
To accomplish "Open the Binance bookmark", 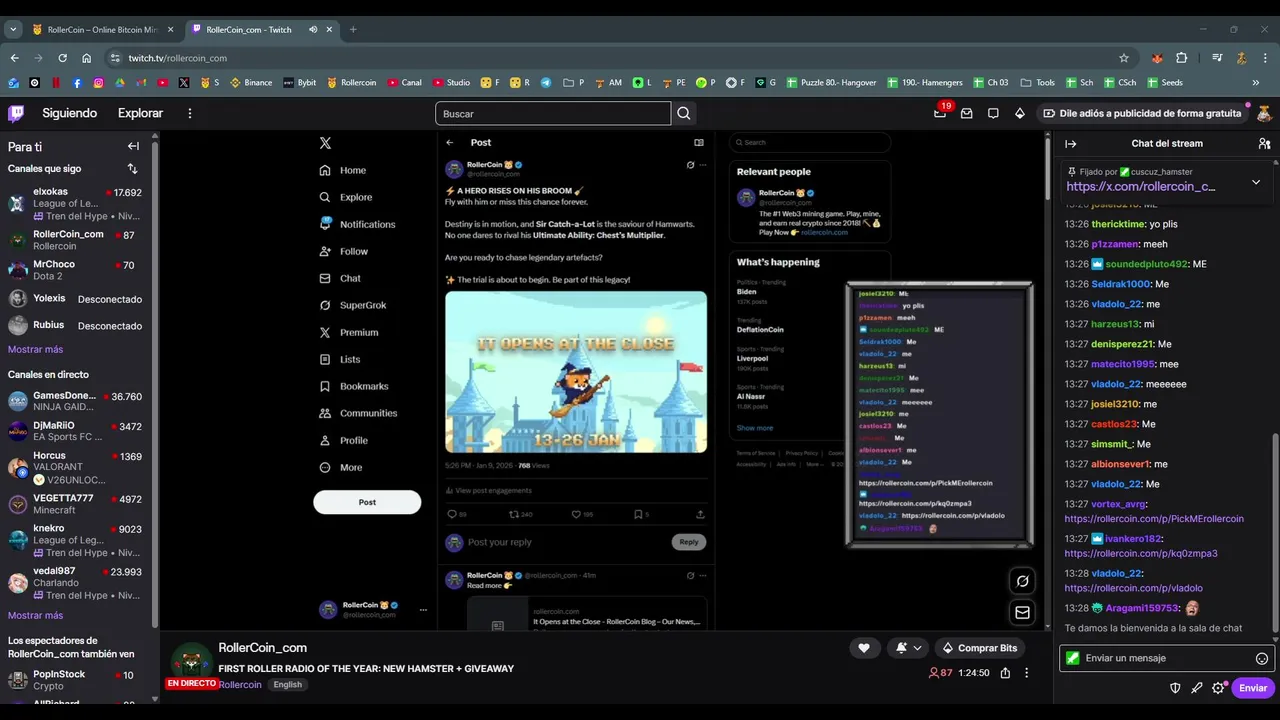I will point(251,82).
